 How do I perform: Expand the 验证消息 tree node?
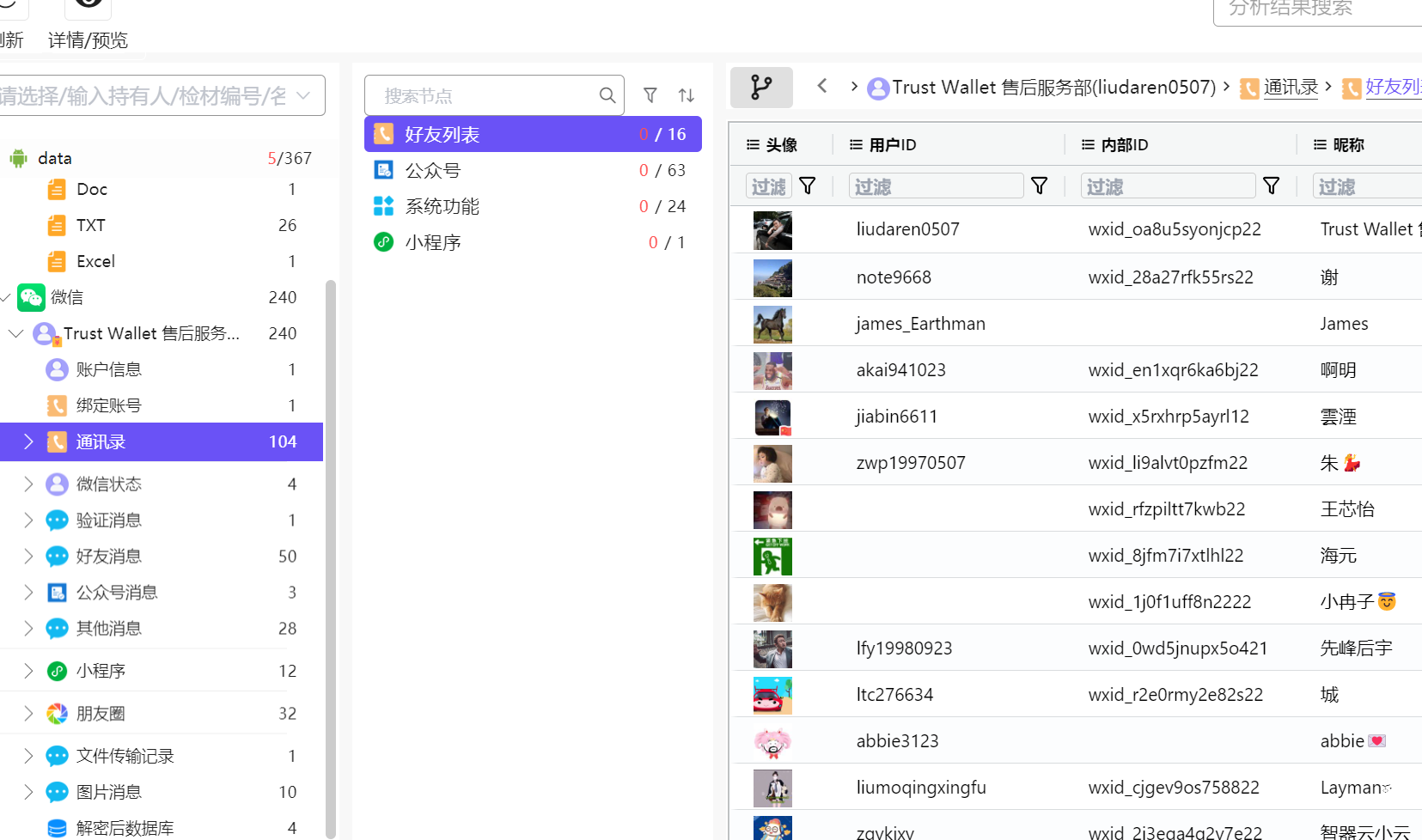(28, 520)
